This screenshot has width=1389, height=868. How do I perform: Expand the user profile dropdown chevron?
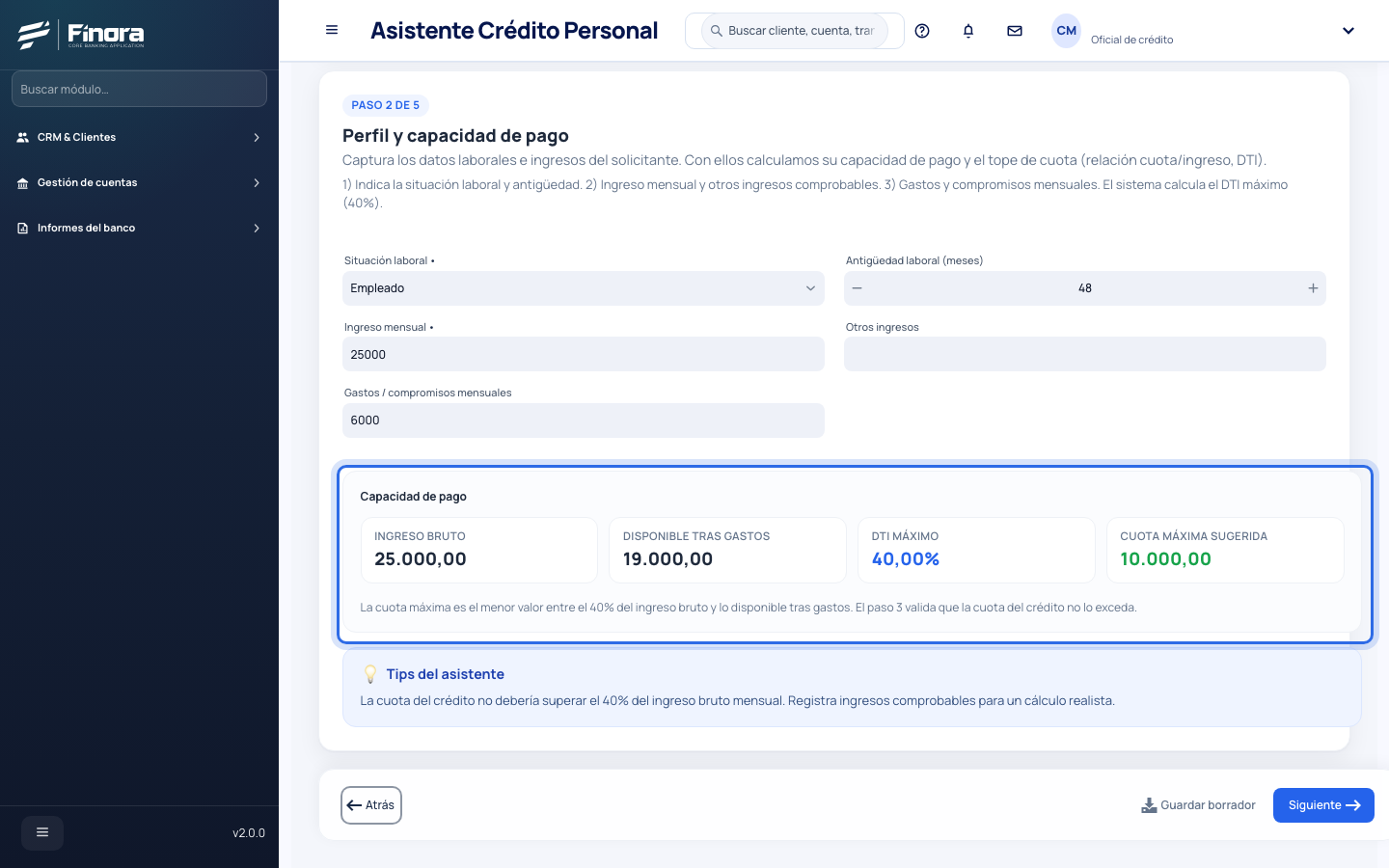coord(1348,31)
